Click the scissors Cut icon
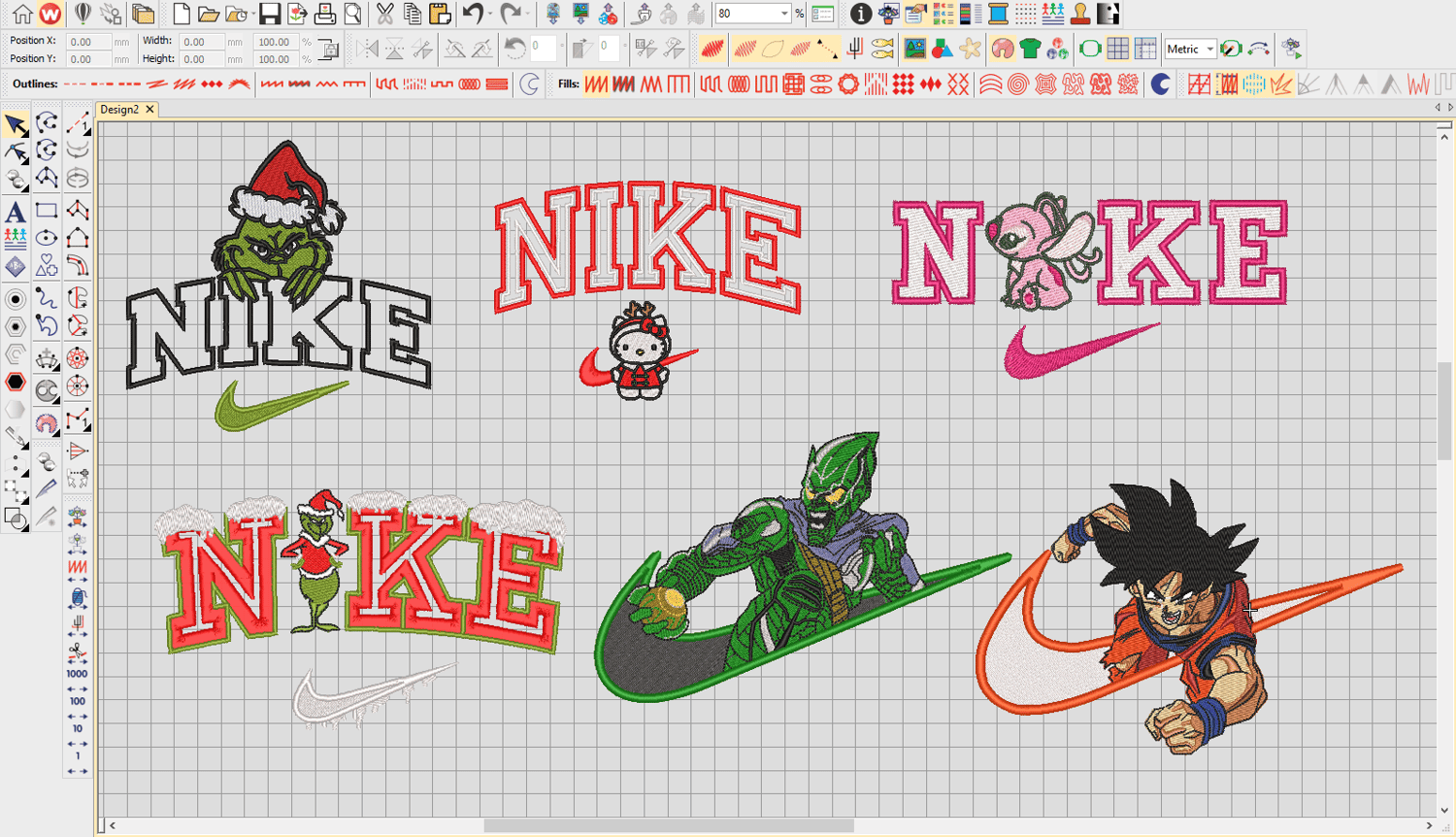1456x837 pixels. [x=385, y=14]
